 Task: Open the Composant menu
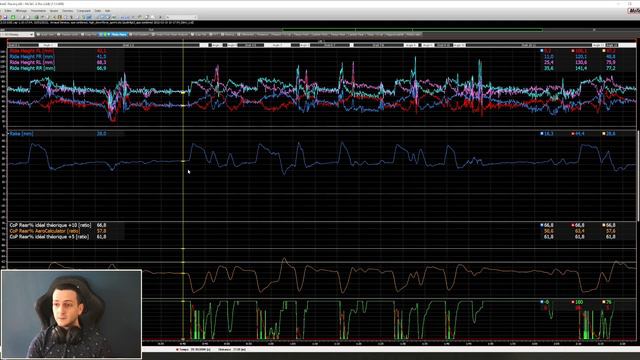pyautogui.click(x=84, y=11)
